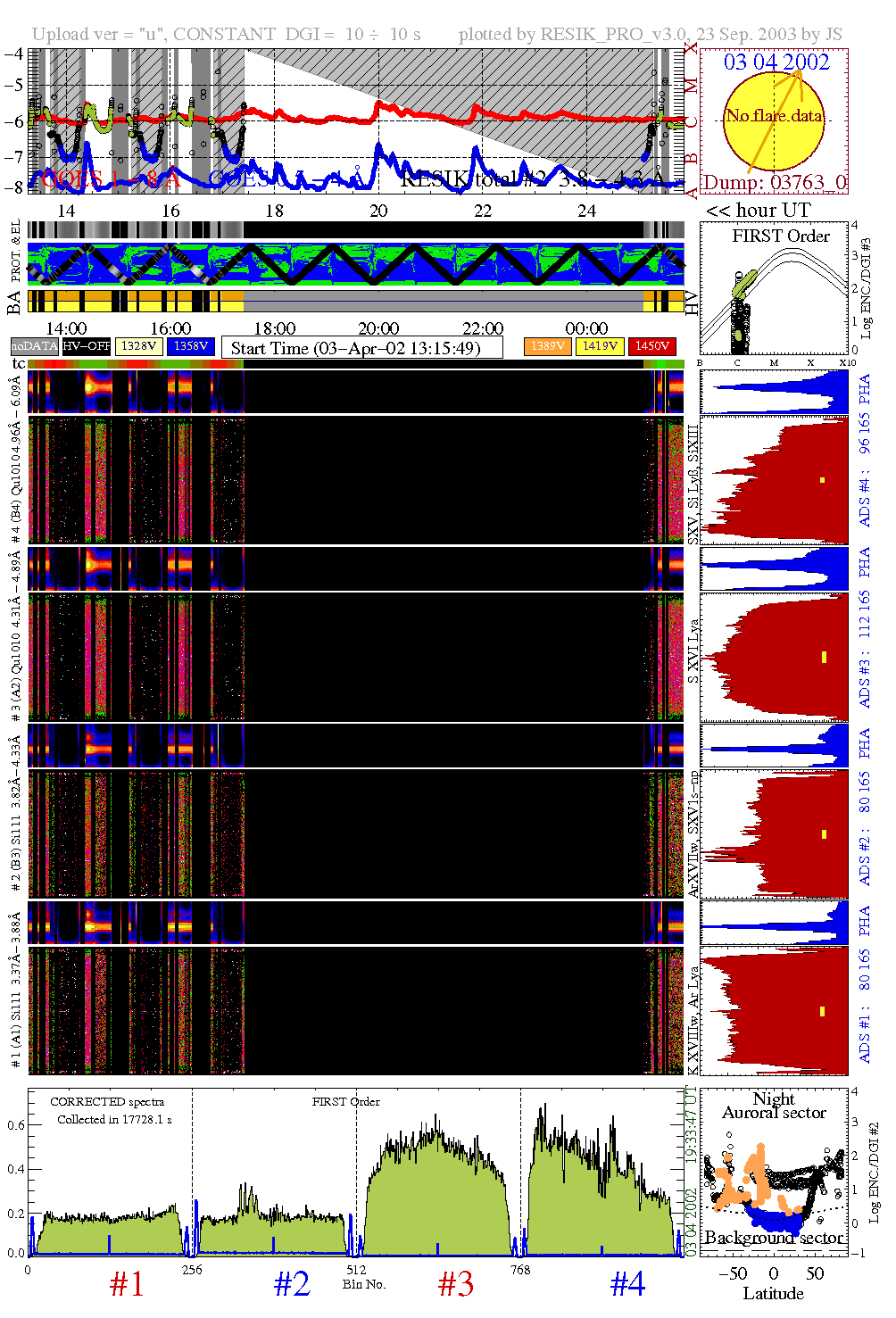Click the red 1450V voltage swatch
896x1318 pixels.
click(x=651, y=346)
